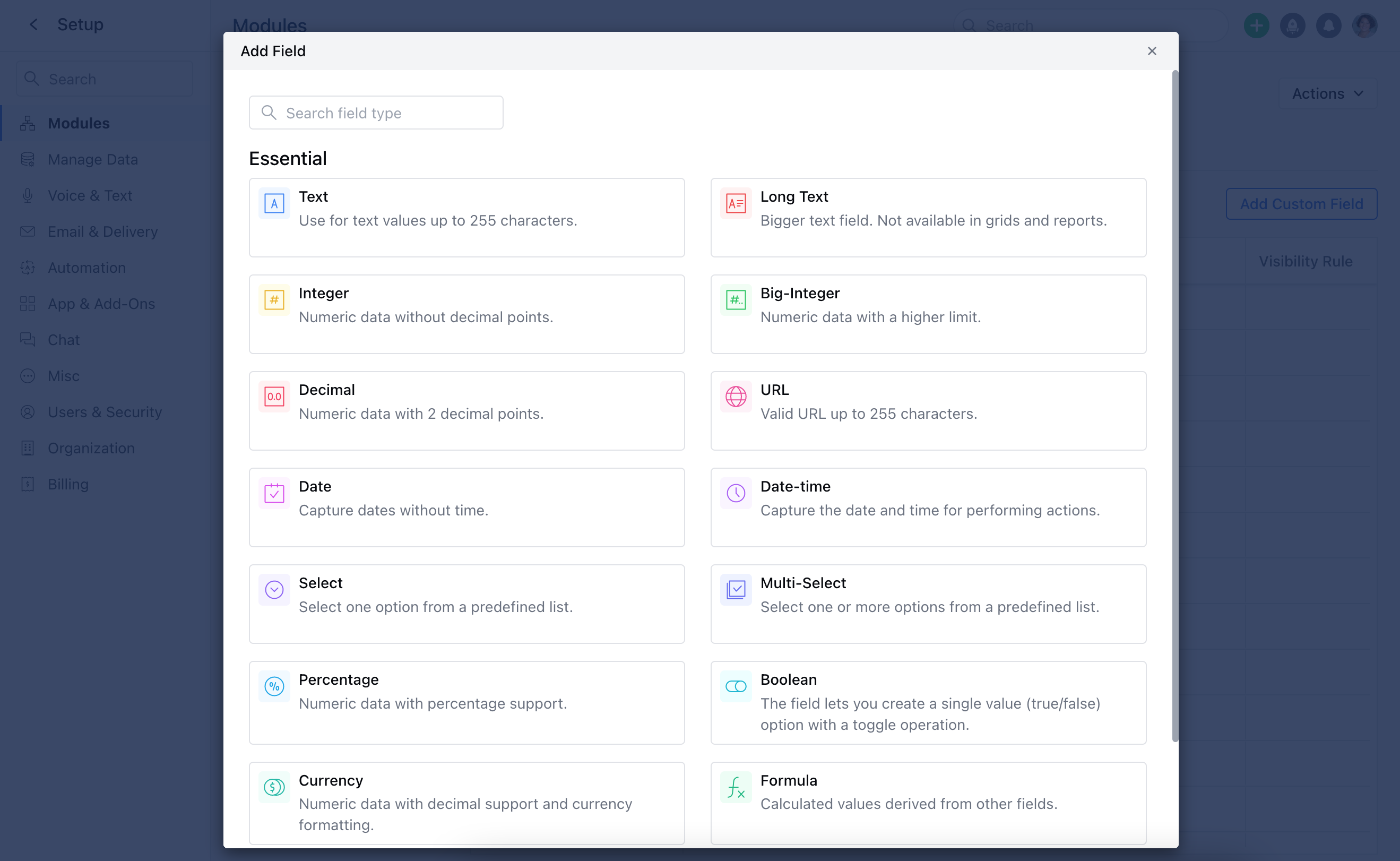This screenshot has height=861, width=1400.
Task: Focus the top header Search box
Action: [x=1090, y=25]
